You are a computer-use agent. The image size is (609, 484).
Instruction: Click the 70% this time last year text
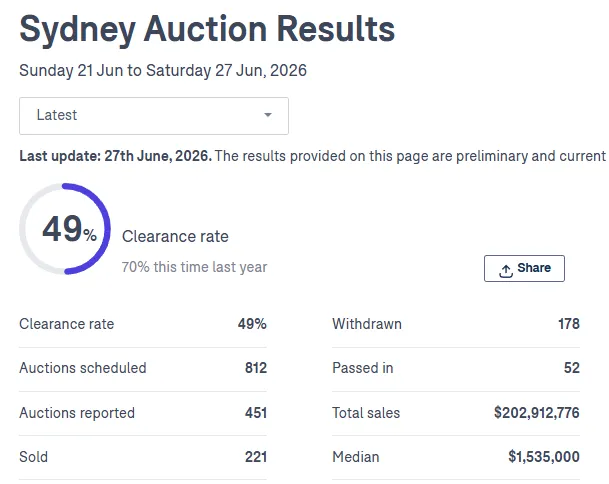point(194,267)
